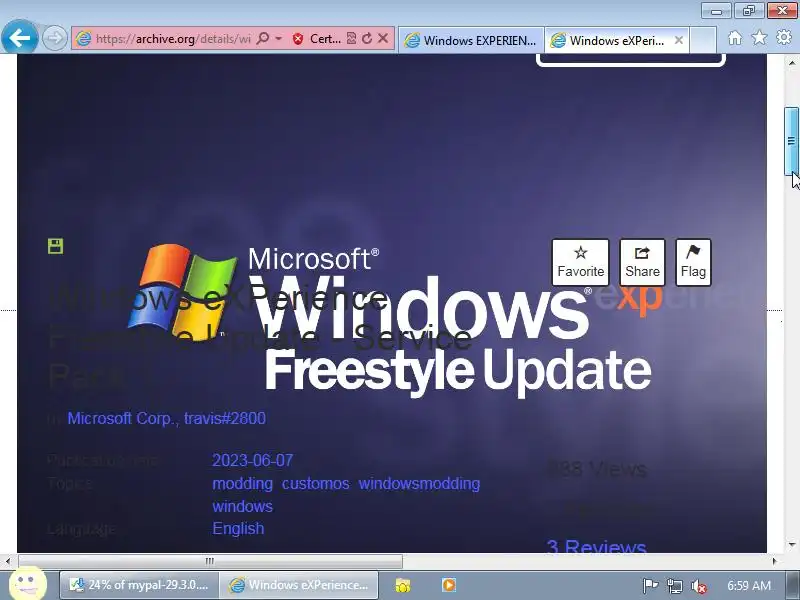Jump to the 3 Reviews link
The height and width of the screenshot is (600, 800).
click(596, 547)
